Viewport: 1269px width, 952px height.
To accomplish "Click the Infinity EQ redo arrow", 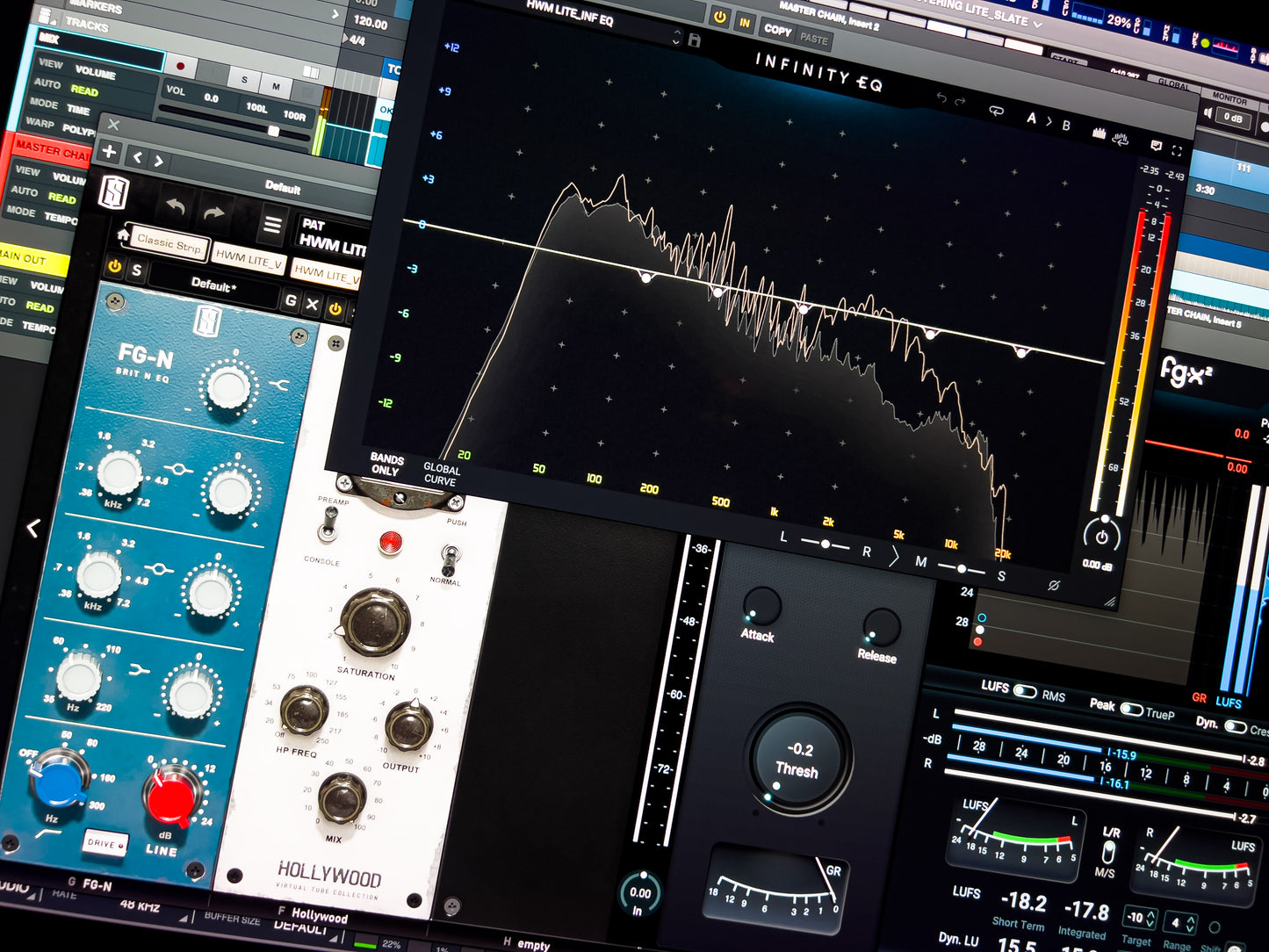I will click(x=960, y=102).
